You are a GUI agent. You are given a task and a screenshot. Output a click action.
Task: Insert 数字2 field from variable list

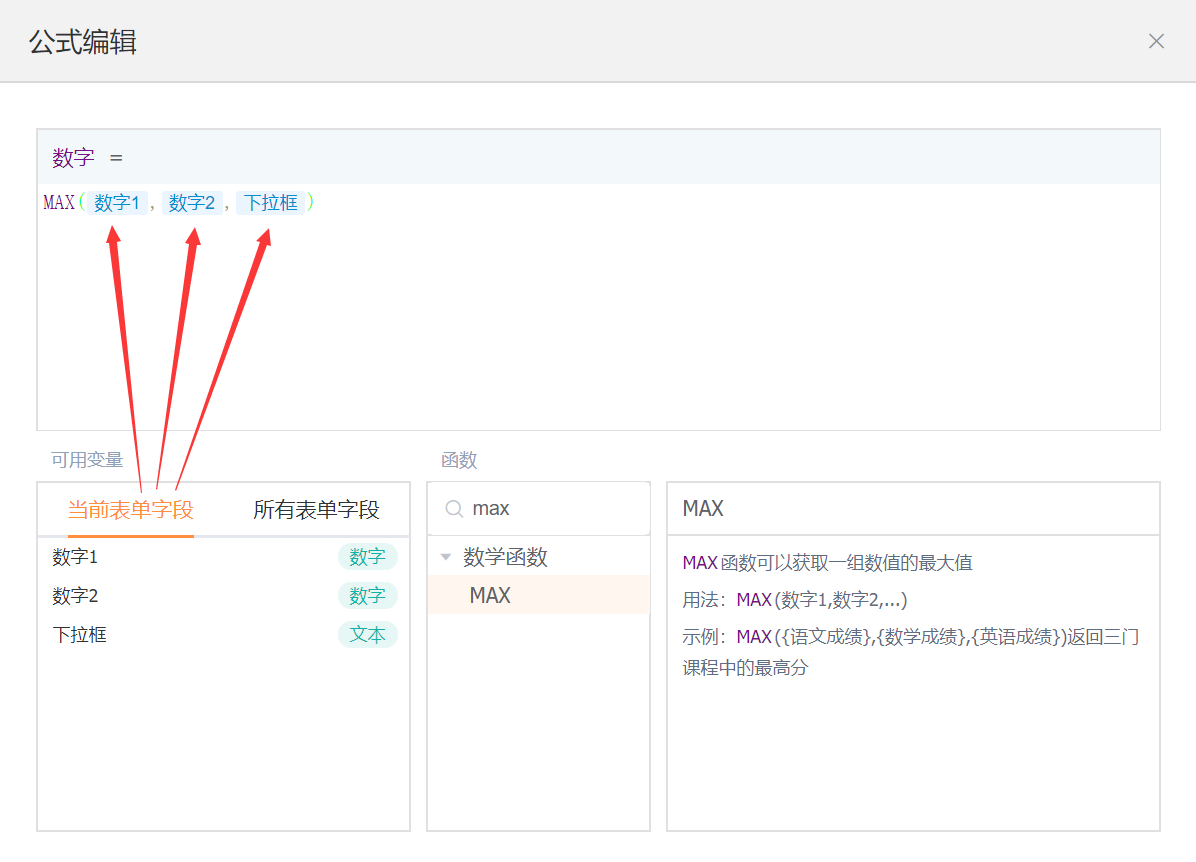pyautogui.click(x=223, y=596)
